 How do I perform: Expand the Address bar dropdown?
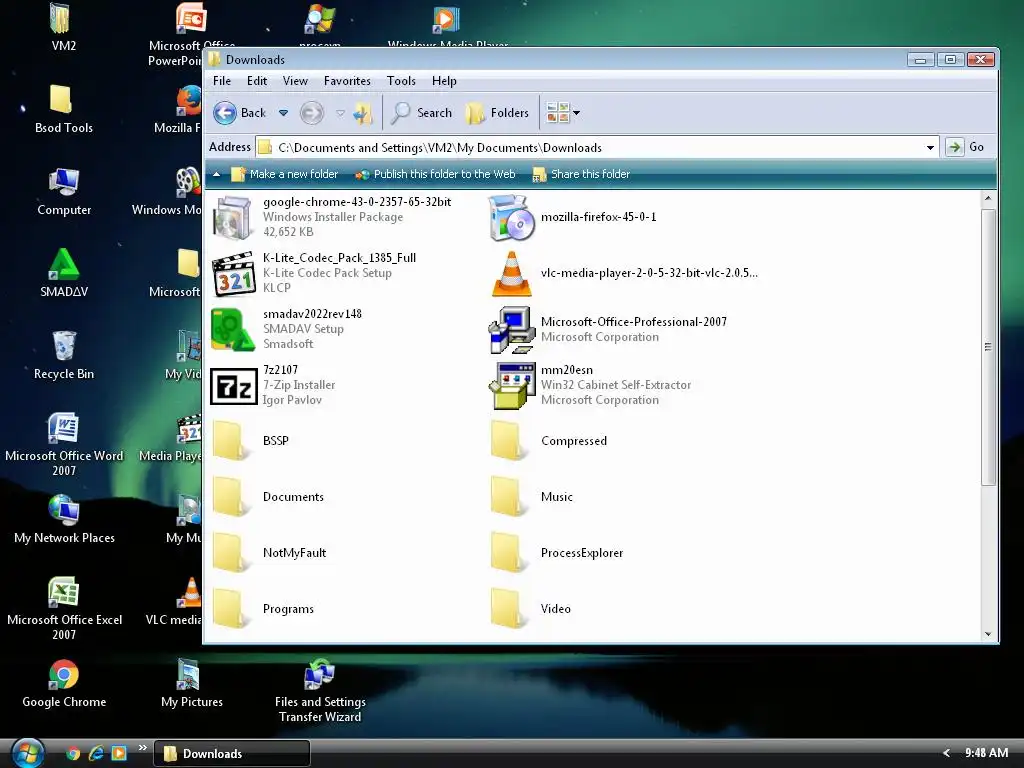point(930,148)
